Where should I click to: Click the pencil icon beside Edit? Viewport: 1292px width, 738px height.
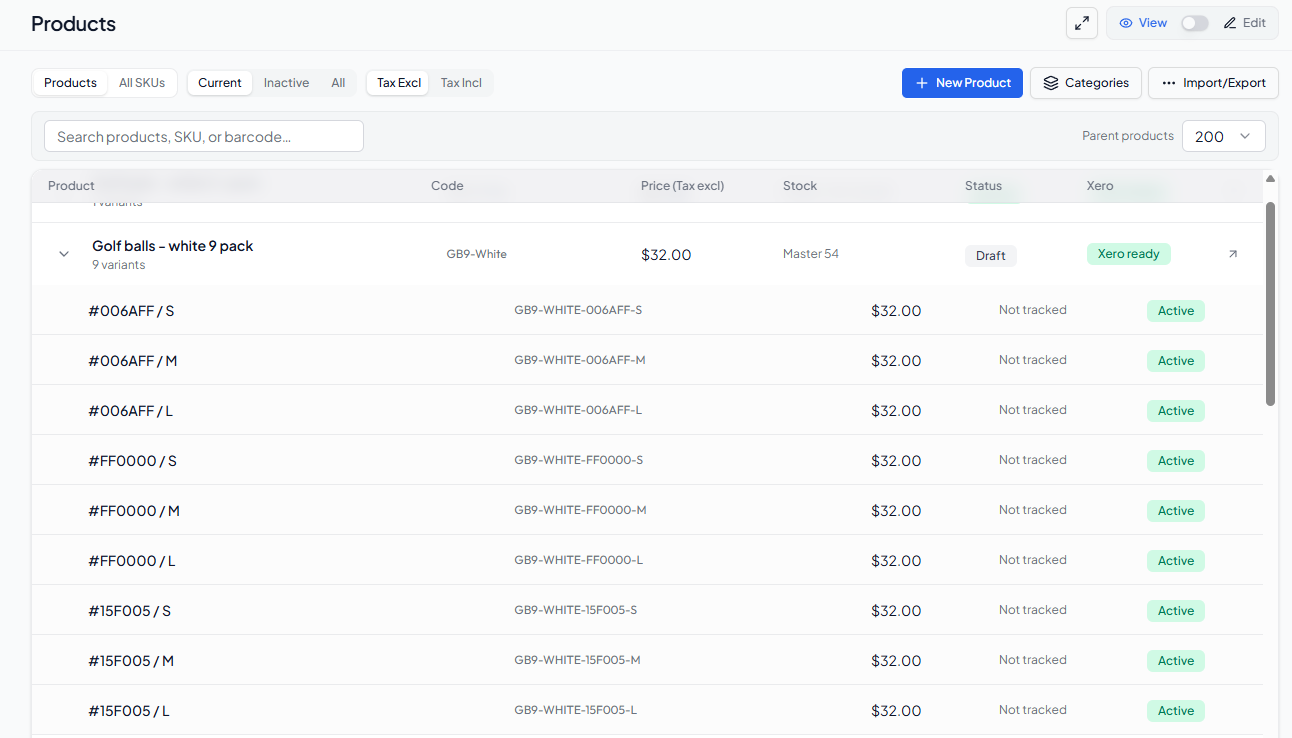click(x=1230, y=23)
